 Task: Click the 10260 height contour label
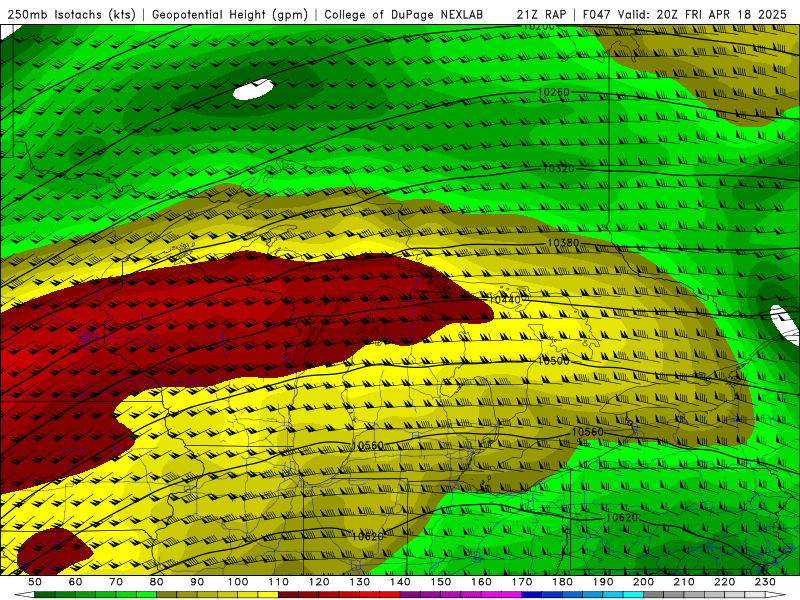coord(554,92)
